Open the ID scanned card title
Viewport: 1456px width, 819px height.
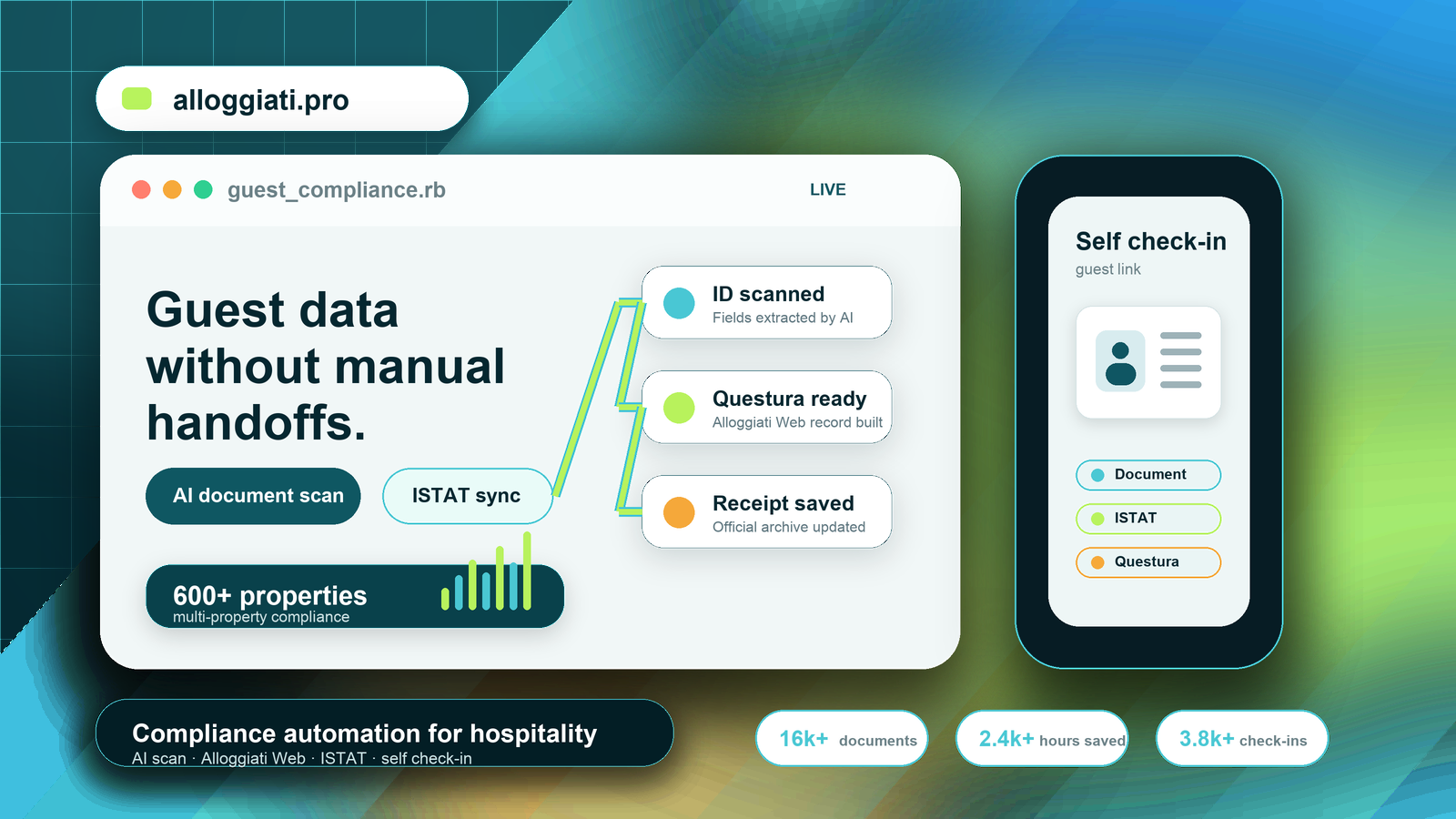768,294
